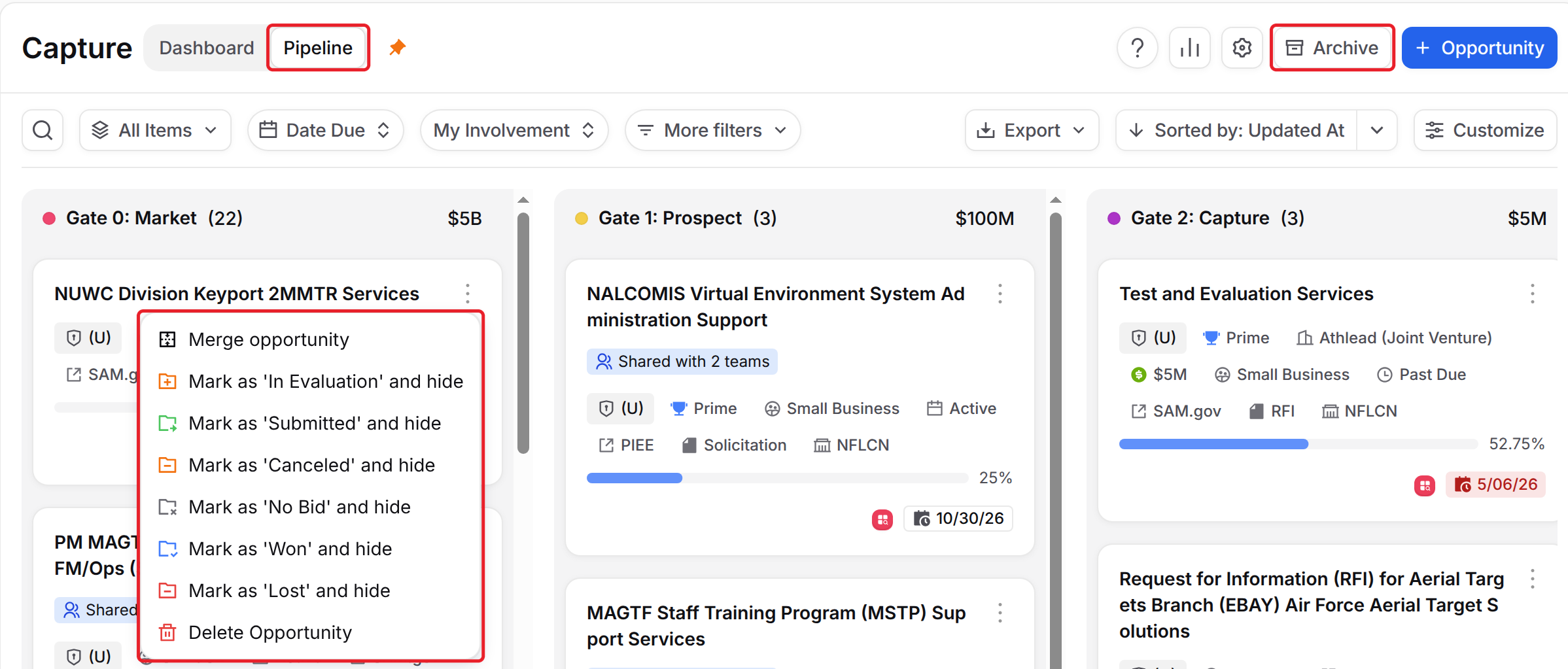The width and height of the screenshot is (1568, 669).
Task: Open the bar chart analytics icon
Action: [x=1190, y=48]
